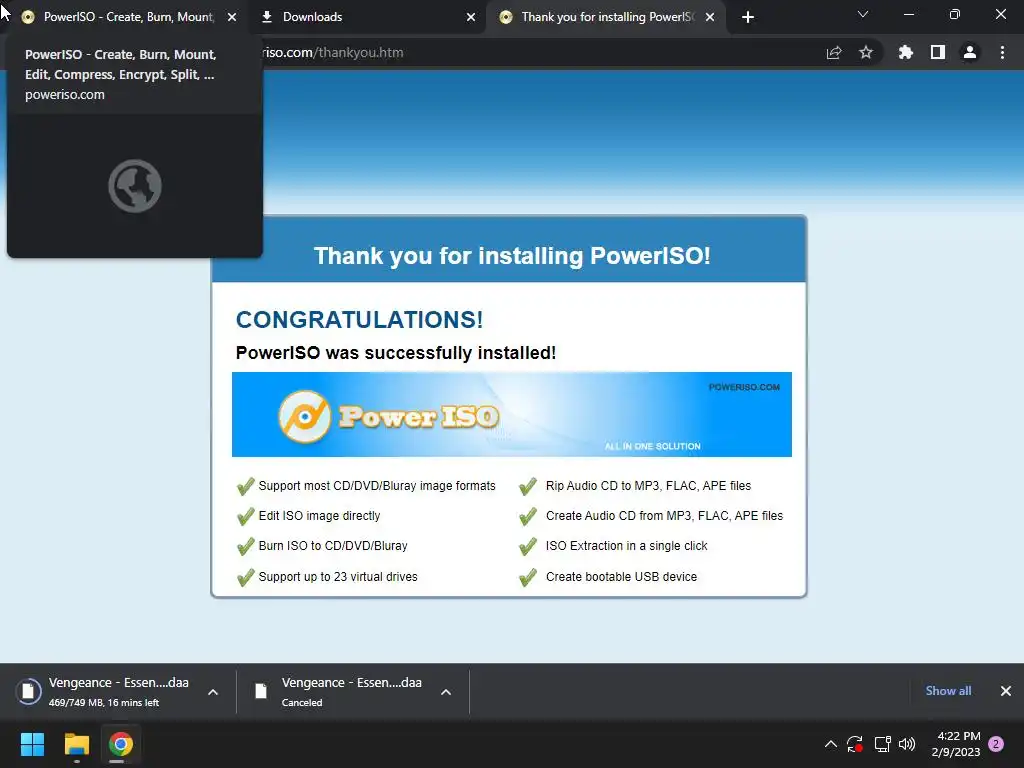Image resolution: width=1024 pixels, height=768 pixels.
Task: Click the PowerISO tab disc favicon
Action: pos(28,17)
